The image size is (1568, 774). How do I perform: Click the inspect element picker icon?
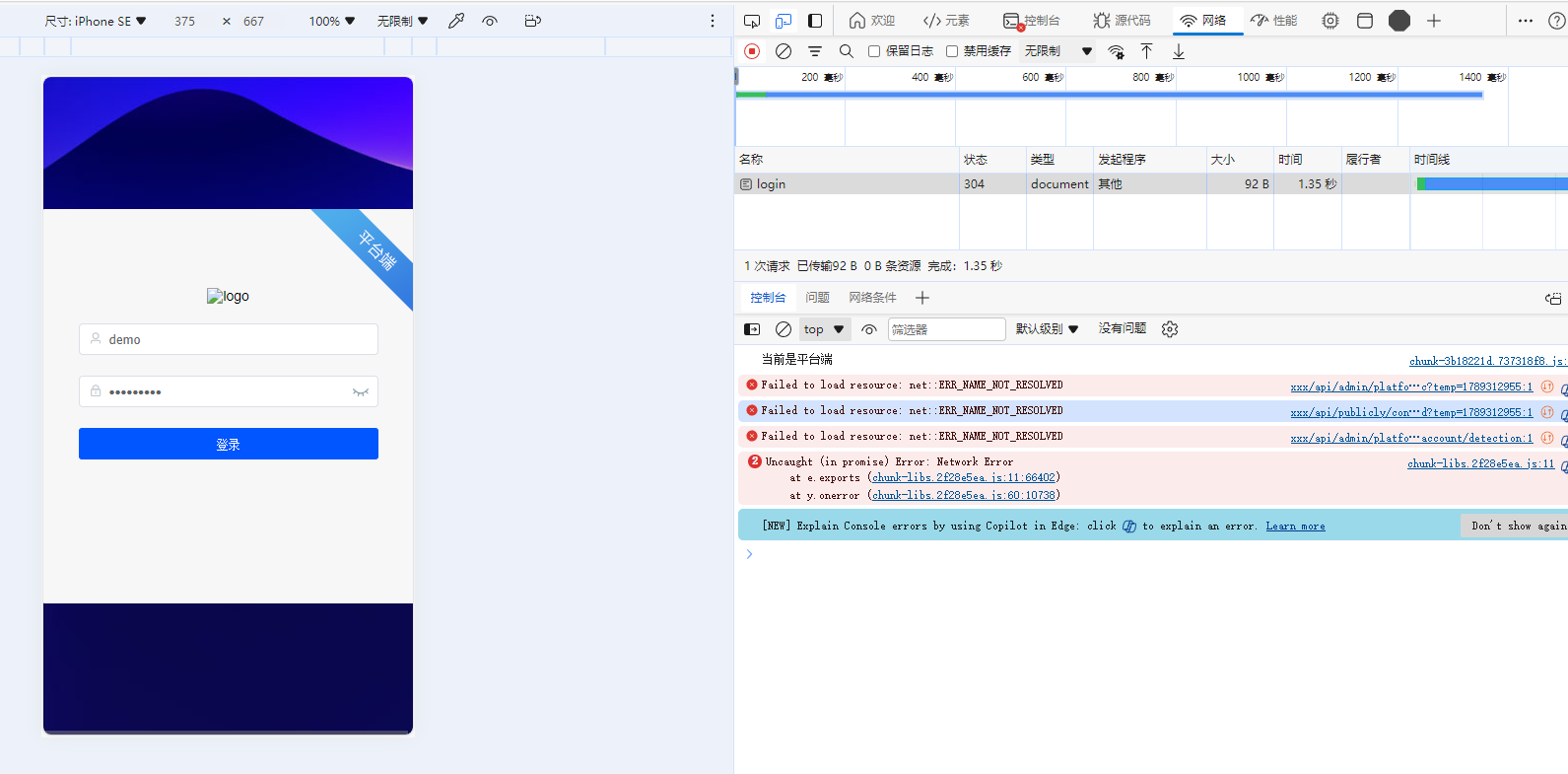pyautogui.click(x=752, y=21)
